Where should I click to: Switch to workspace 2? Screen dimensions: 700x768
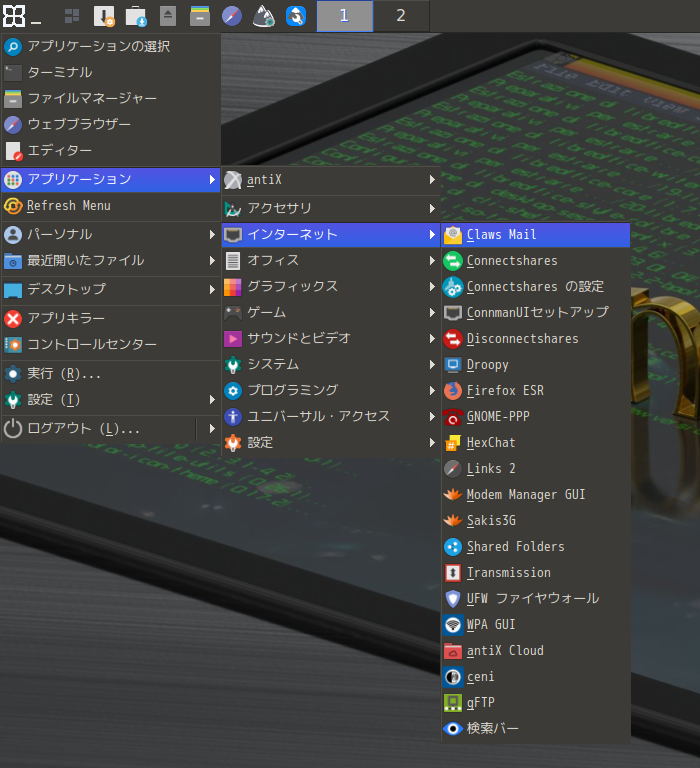(x=401, y=16)
